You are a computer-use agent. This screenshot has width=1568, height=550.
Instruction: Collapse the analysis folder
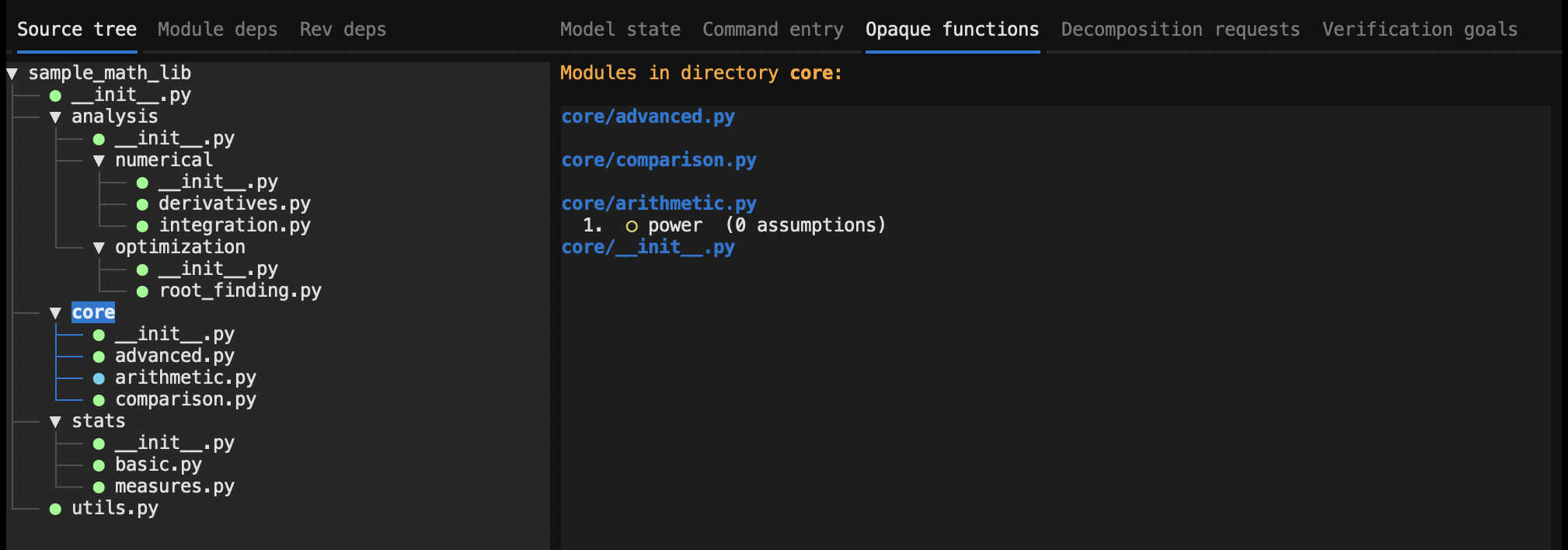pos(55,117)
